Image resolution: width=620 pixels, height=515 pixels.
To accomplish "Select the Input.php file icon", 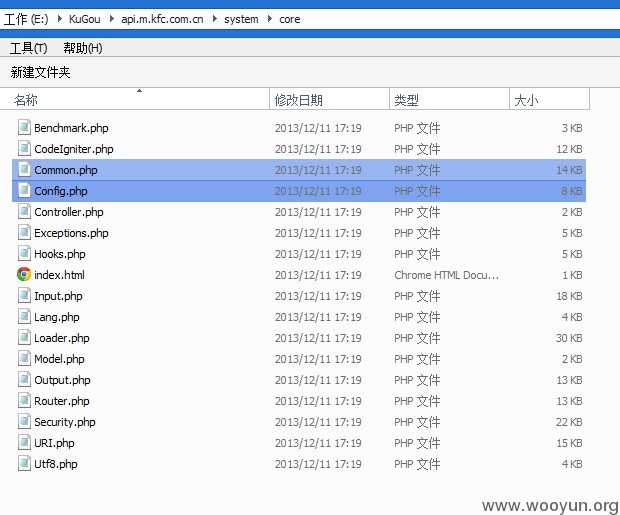I will pyautogui.click(x=24, y=295).
